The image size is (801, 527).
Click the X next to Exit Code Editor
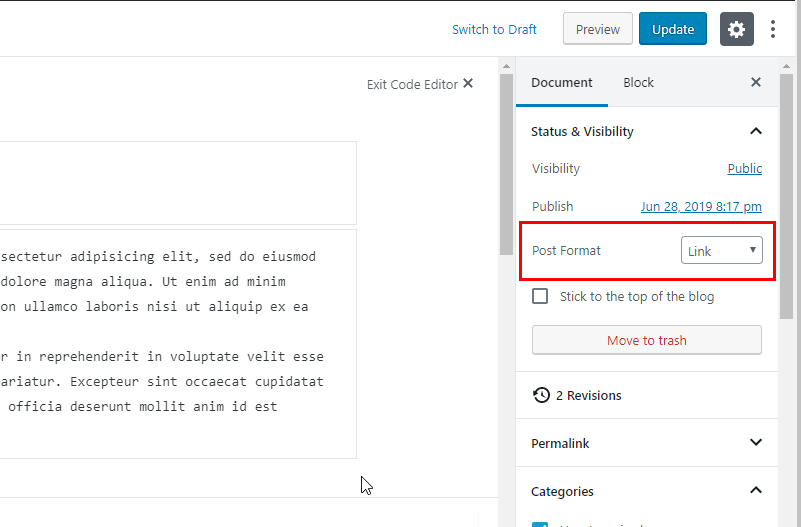(x=468, y=83)
